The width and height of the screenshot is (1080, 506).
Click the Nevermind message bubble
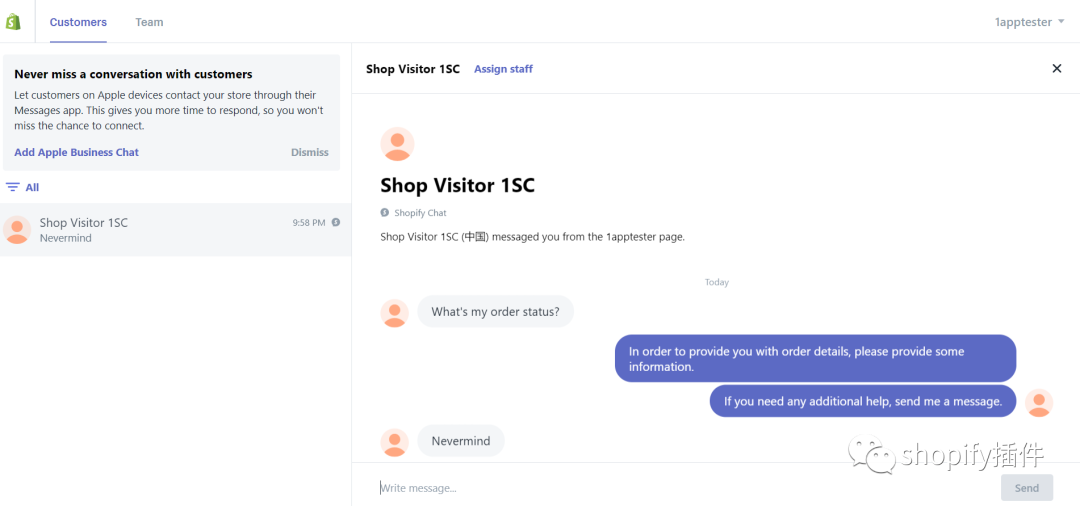461,441
